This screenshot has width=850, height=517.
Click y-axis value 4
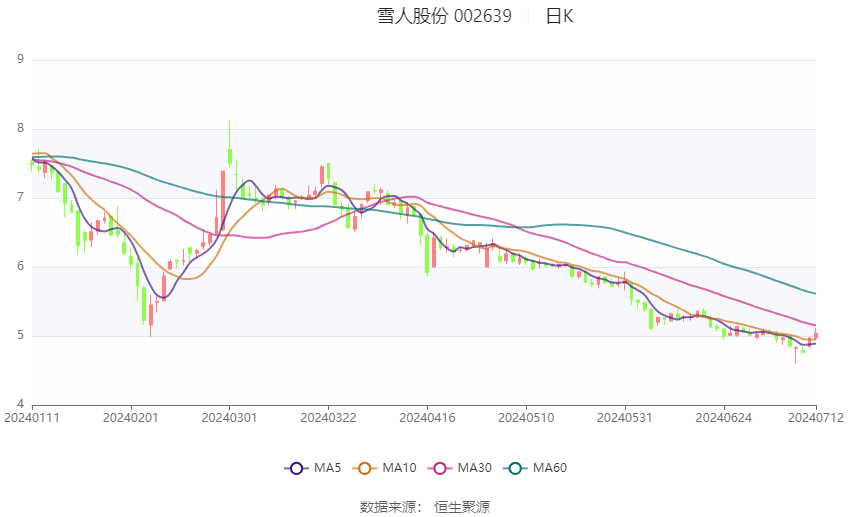click(21, 404)
